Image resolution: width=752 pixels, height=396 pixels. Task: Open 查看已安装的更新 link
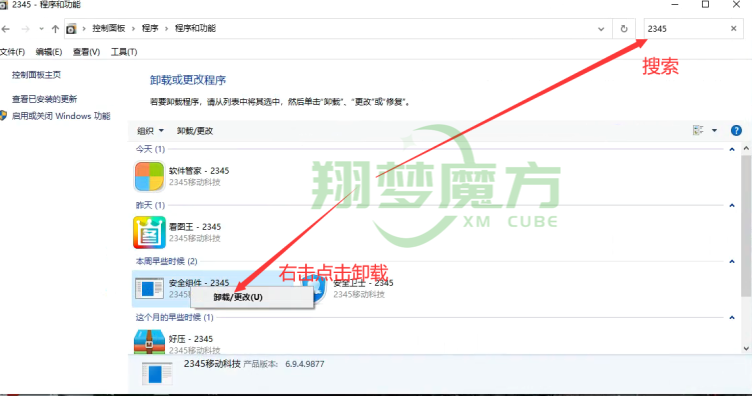(45, 99)
